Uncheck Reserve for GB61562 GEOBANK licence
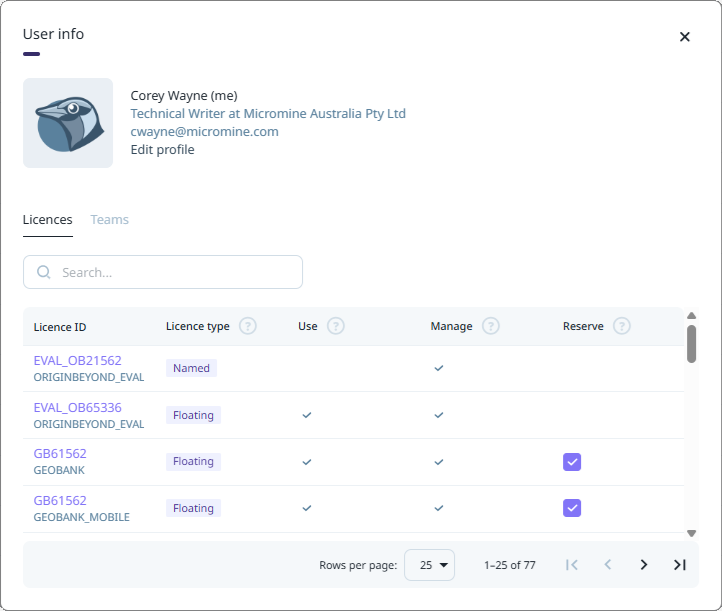The image size is (722, 611). (x=572, y=462)
